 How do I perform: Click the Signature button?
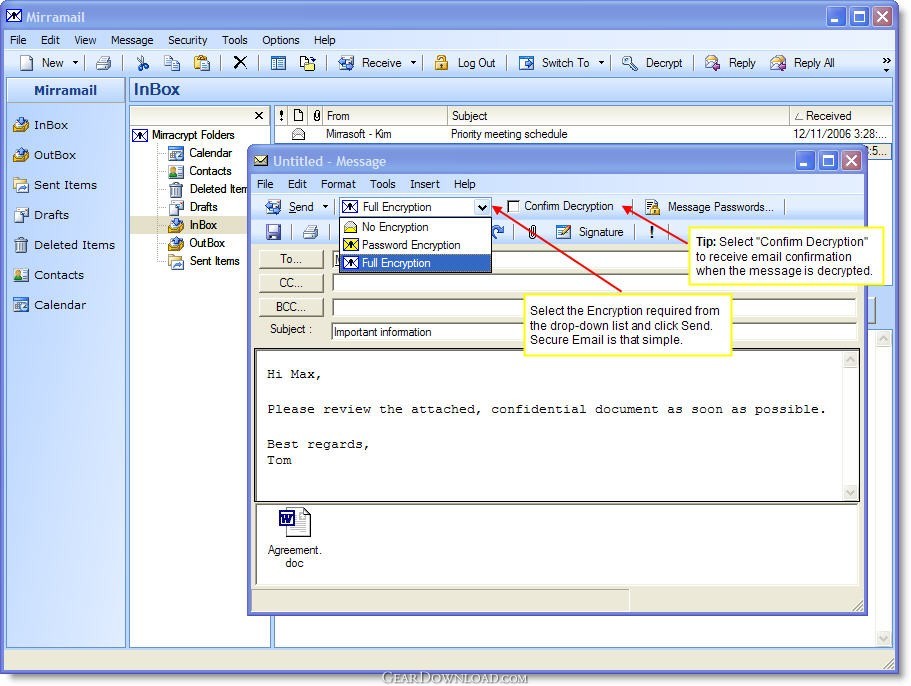[x=590, y=232]
